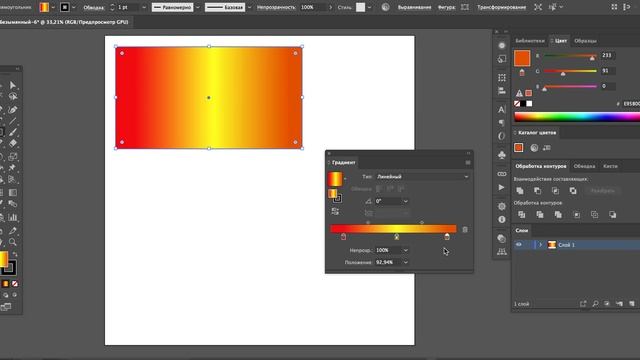Click the Minus Back pathfinder icon
This screenshot has height=360, width=640.
(612, 215)
